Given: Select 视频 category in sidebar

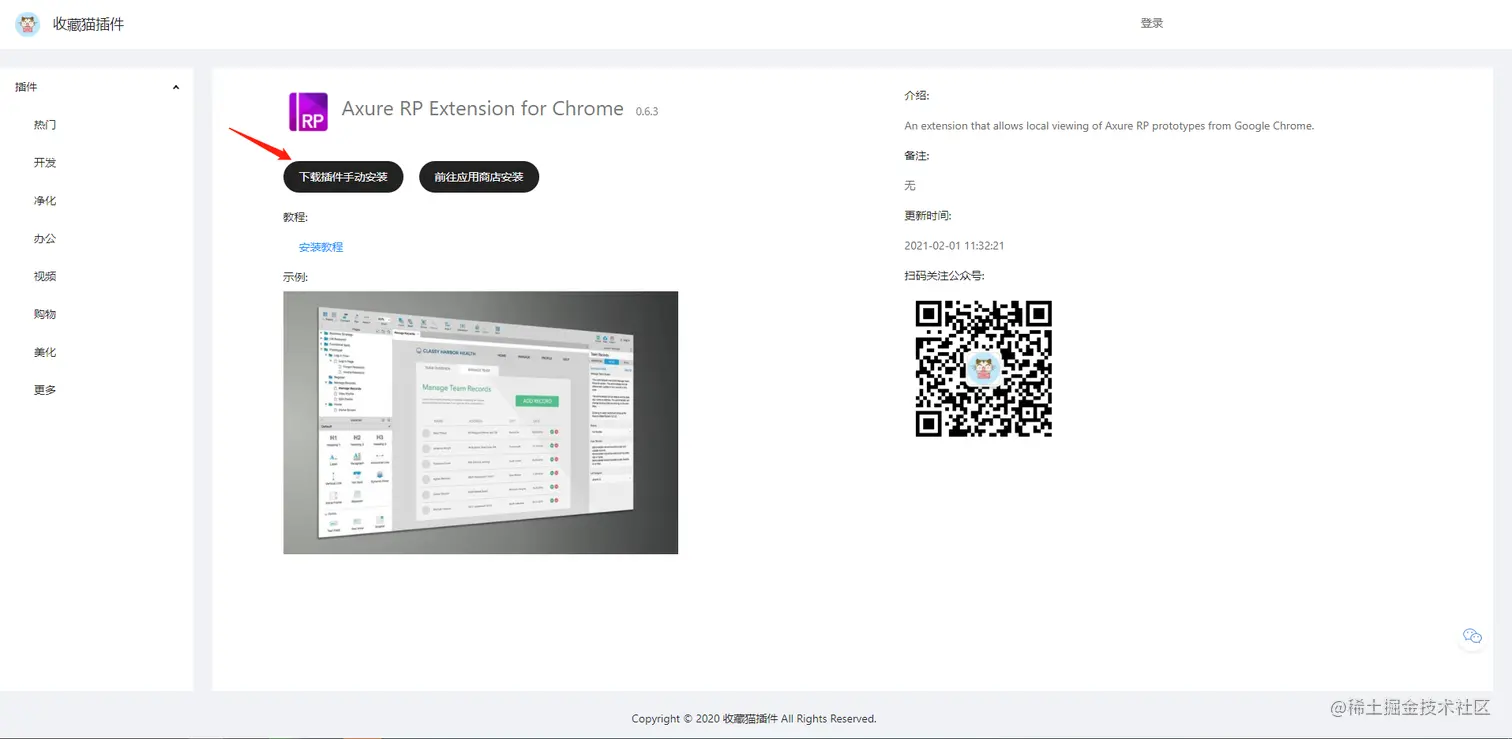Looking at the screenshot, I should point(45,277).
